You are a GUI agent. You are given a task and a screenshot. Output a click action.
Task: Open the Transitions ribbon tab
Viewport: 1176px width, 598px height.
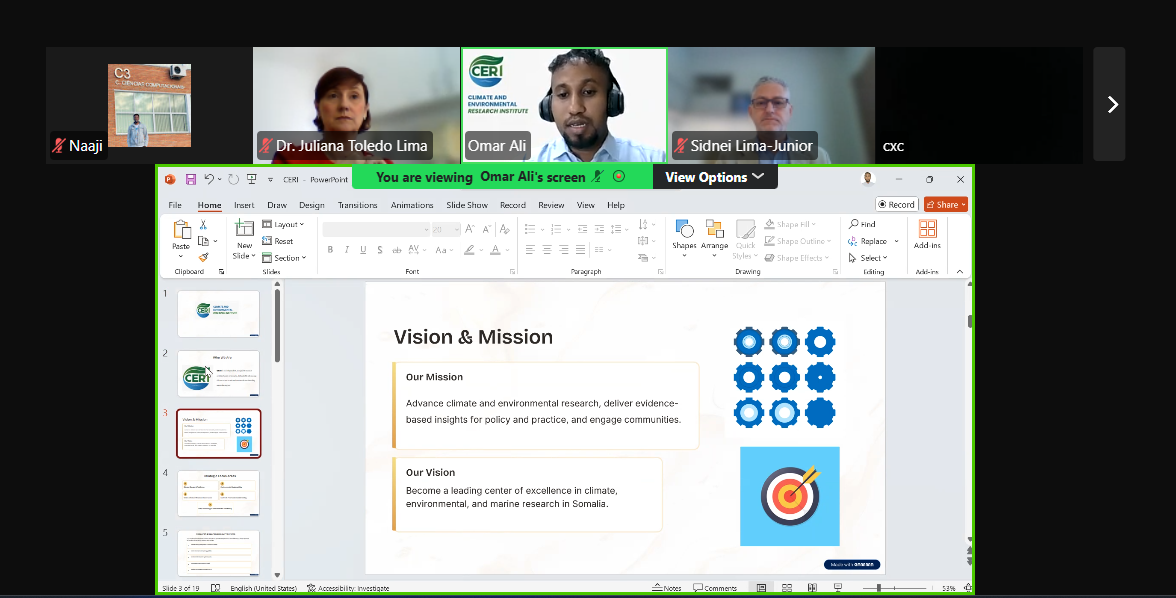[357, 205]
